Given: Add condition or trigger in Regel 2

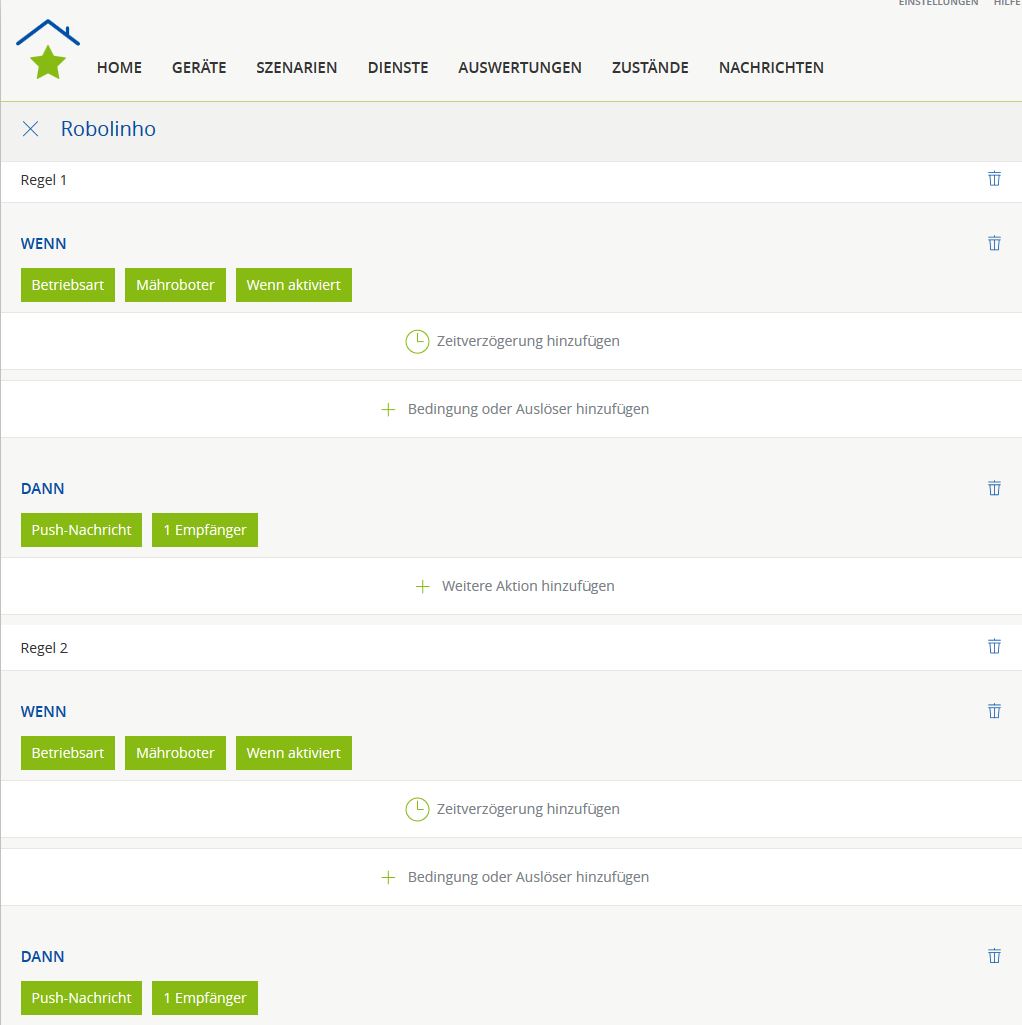Looking at the screenshot, I should pyautogui.click(x=515, y=877).
